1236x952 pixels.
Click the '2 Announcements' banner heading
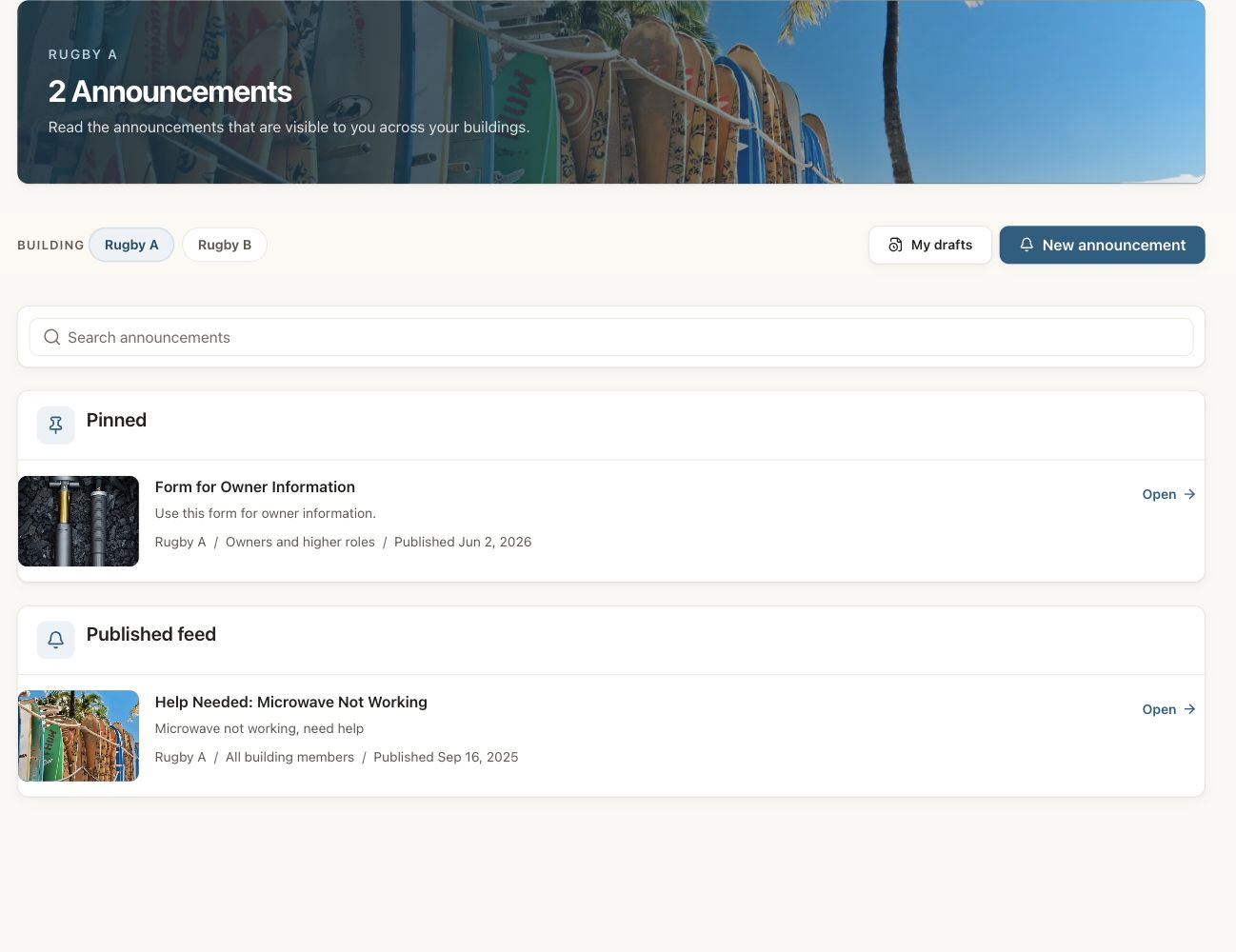click(170, 91)
